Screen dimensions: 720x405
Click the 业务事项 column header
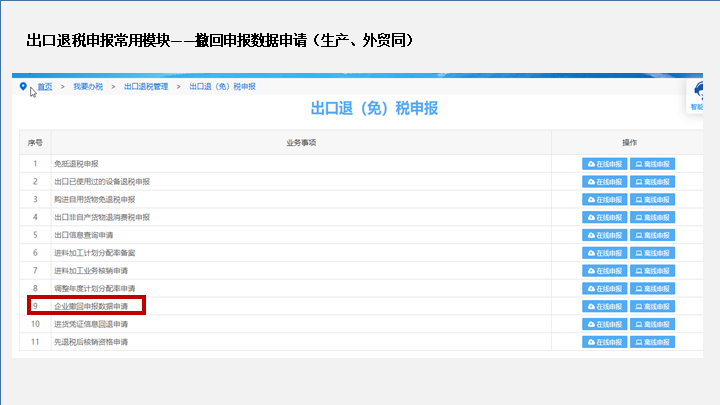tap(301, 143)
